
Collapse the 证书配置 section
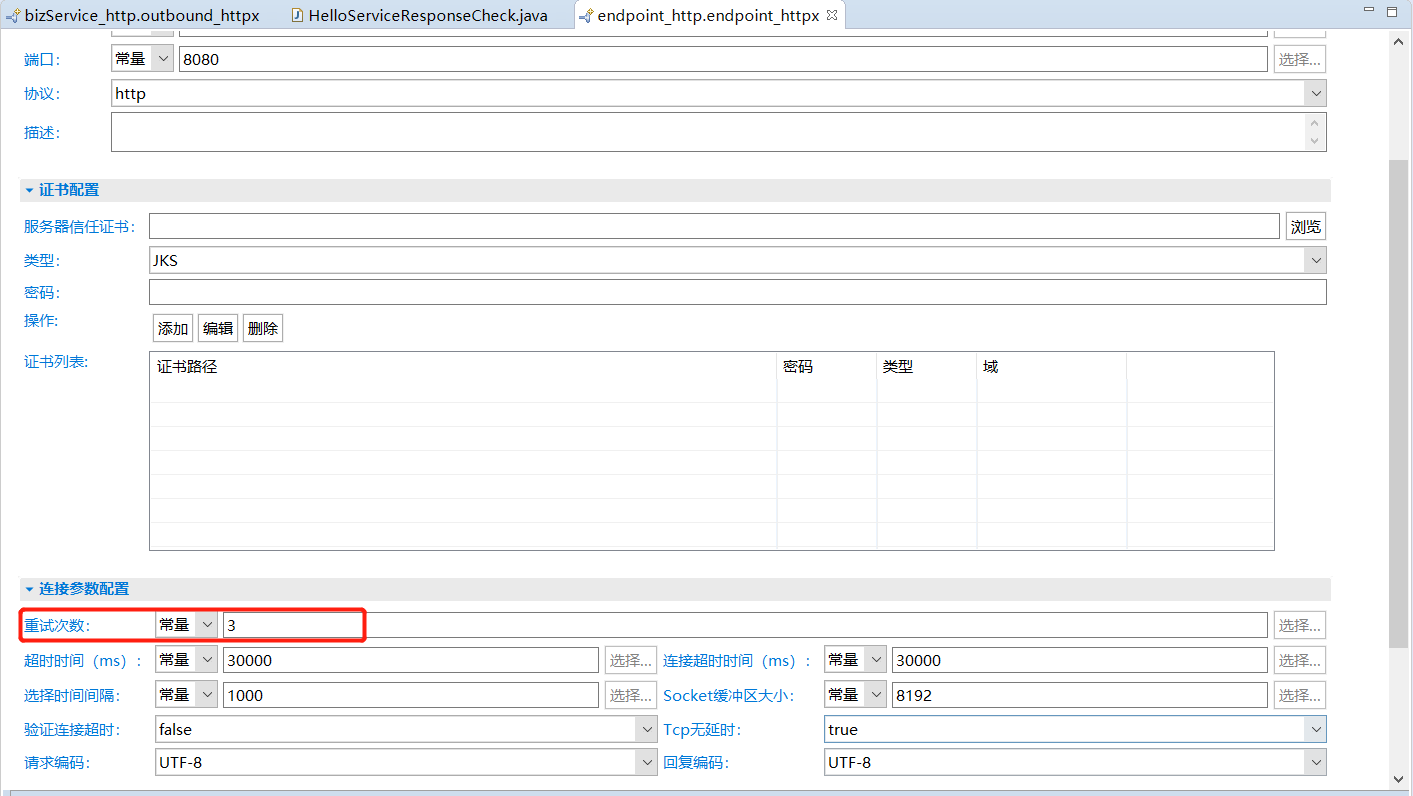point(30,190)
